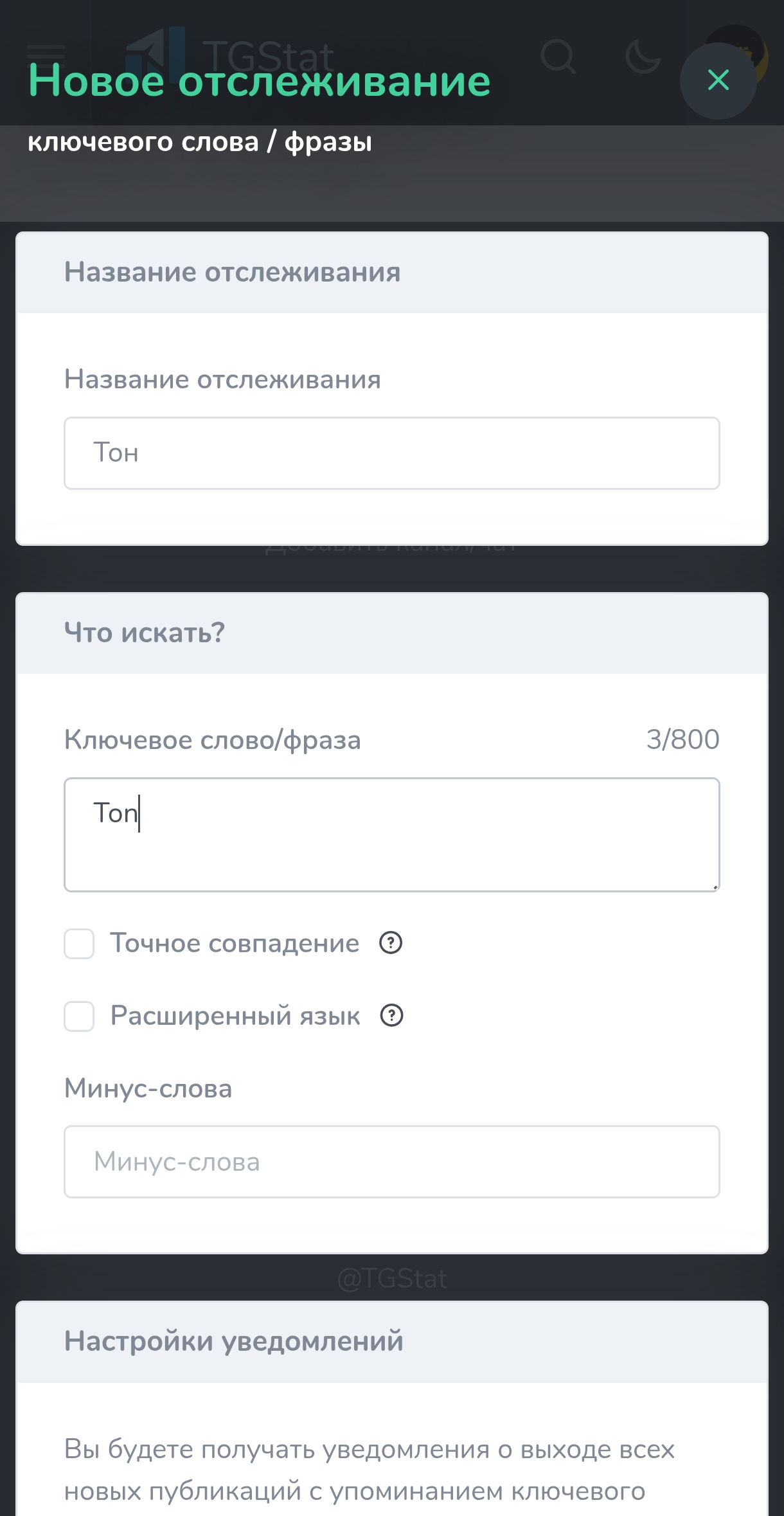The height and width of the screenshot is (1516, 784).
Task: Close the Новое отслеживание dialog
Action: [718, 80]
